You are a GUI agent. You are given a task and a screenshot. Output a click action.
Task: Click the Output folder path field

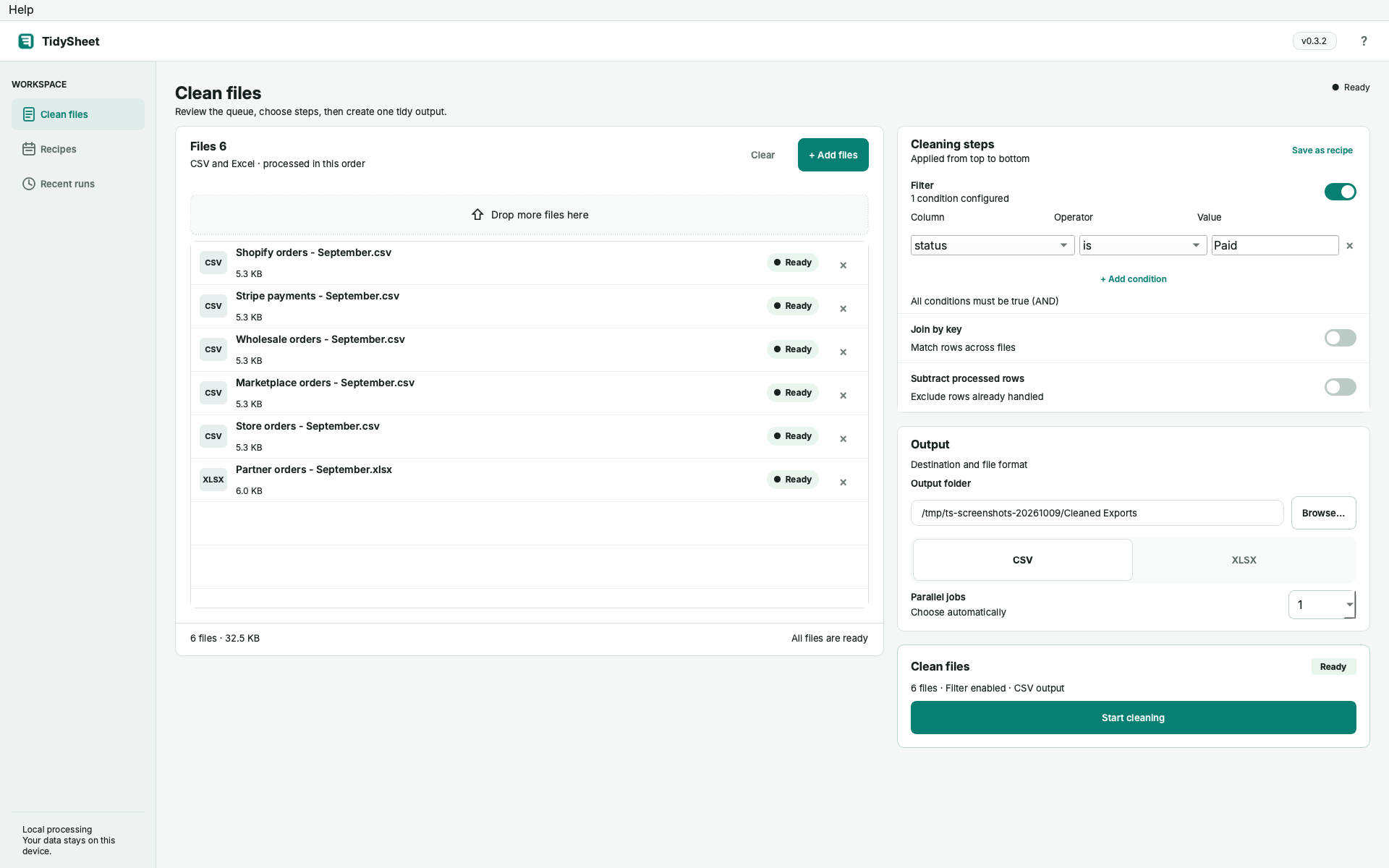(x=1097, y=513)
